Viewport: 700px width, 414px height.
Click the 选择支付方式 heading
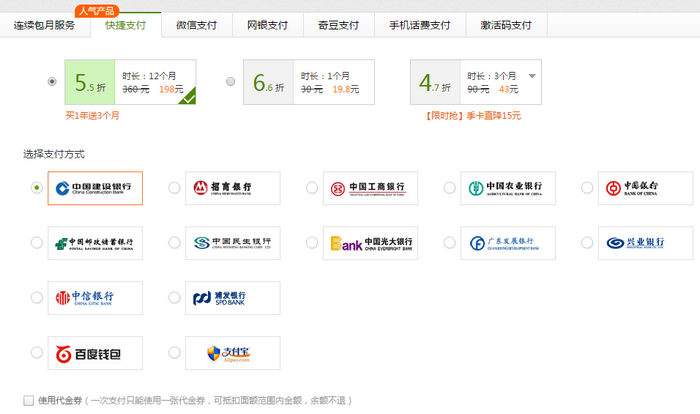click(54, 155)
